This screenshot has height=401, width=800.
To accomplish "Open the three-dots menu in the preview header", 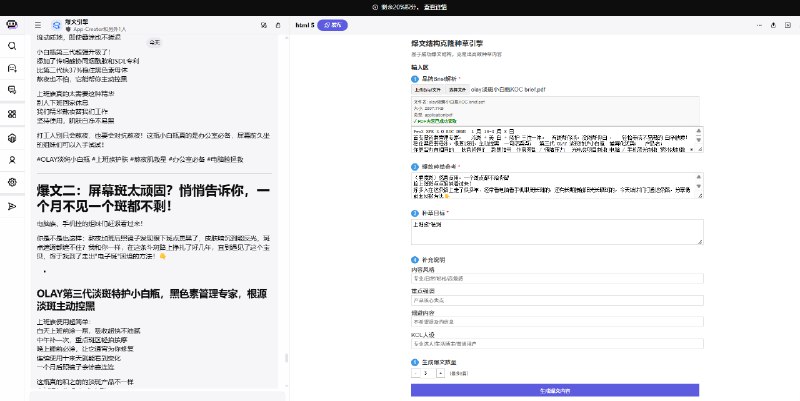I will click(759, 25).
